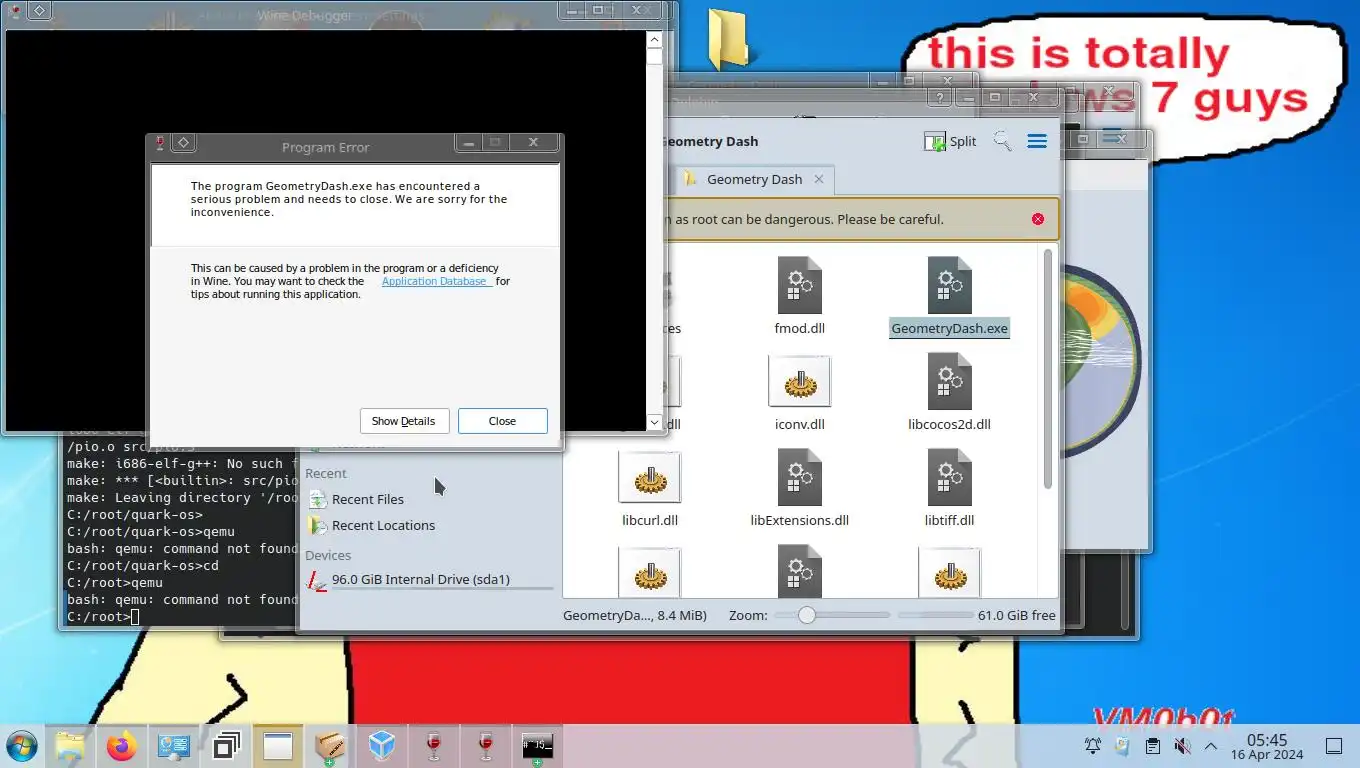The image size is (1360, 768).
Task: Open the cardboard box package taskbar icon
Action: point(330,746)
